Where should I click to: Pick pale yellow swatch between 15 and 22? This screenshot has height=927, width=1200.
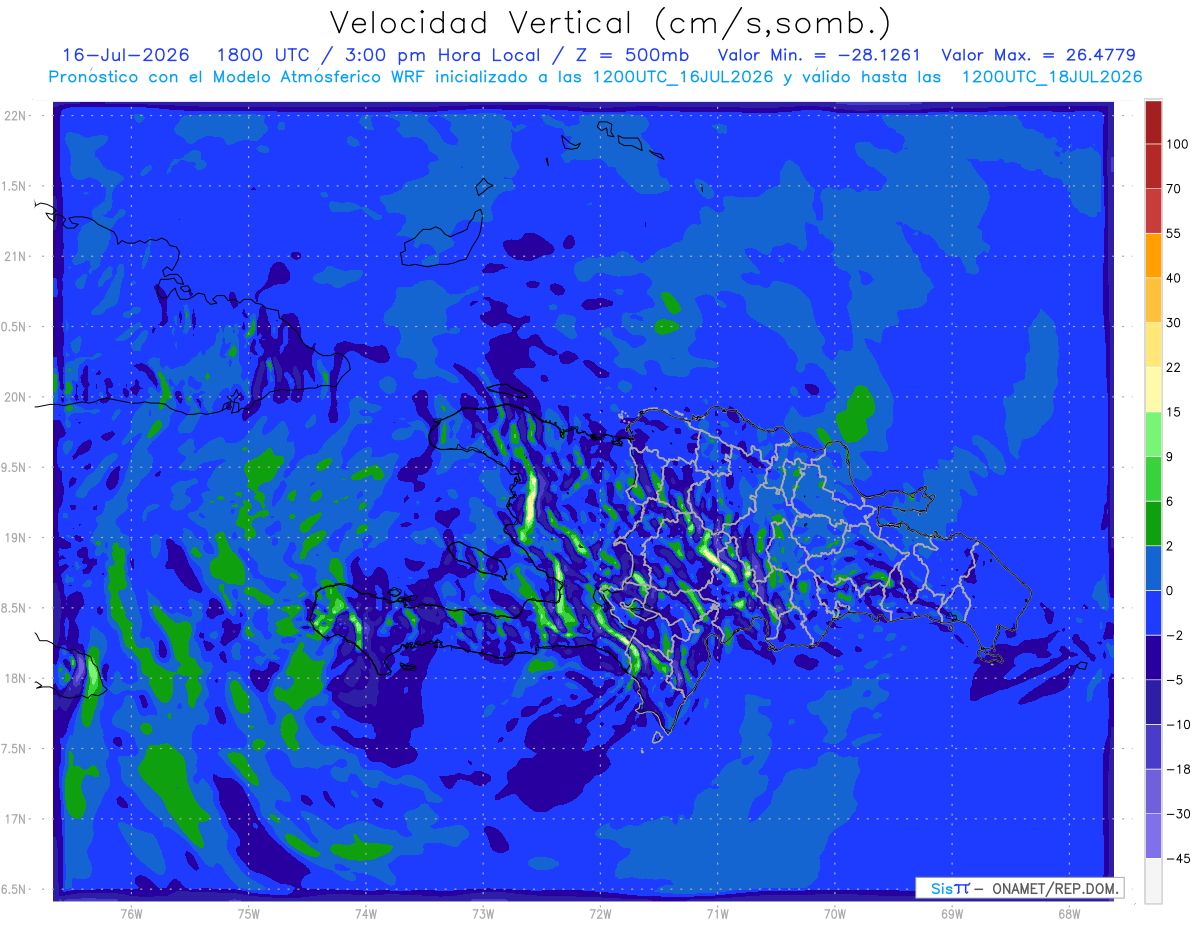[1153, 389]
